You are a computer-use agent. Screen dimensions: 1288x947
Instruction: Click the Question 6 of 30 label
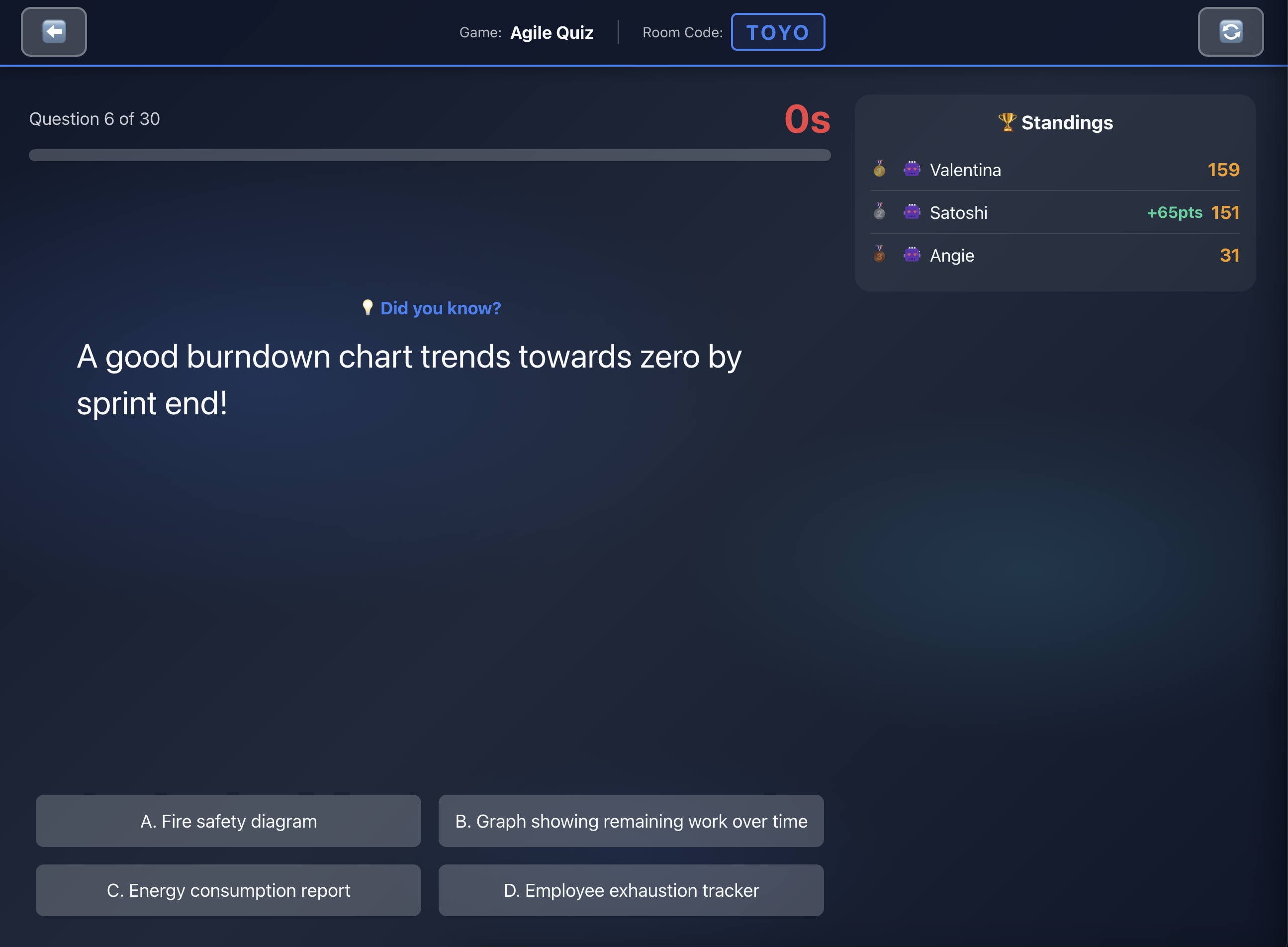coord(94,119)
